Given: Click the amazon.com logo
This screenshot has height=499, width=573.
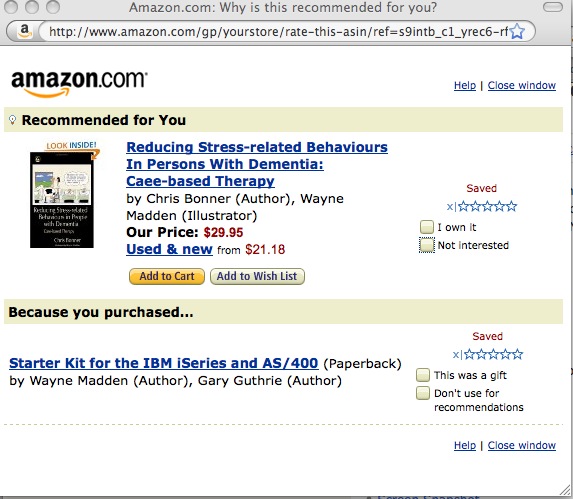Looking at the screenshot, I should [79, 83].
